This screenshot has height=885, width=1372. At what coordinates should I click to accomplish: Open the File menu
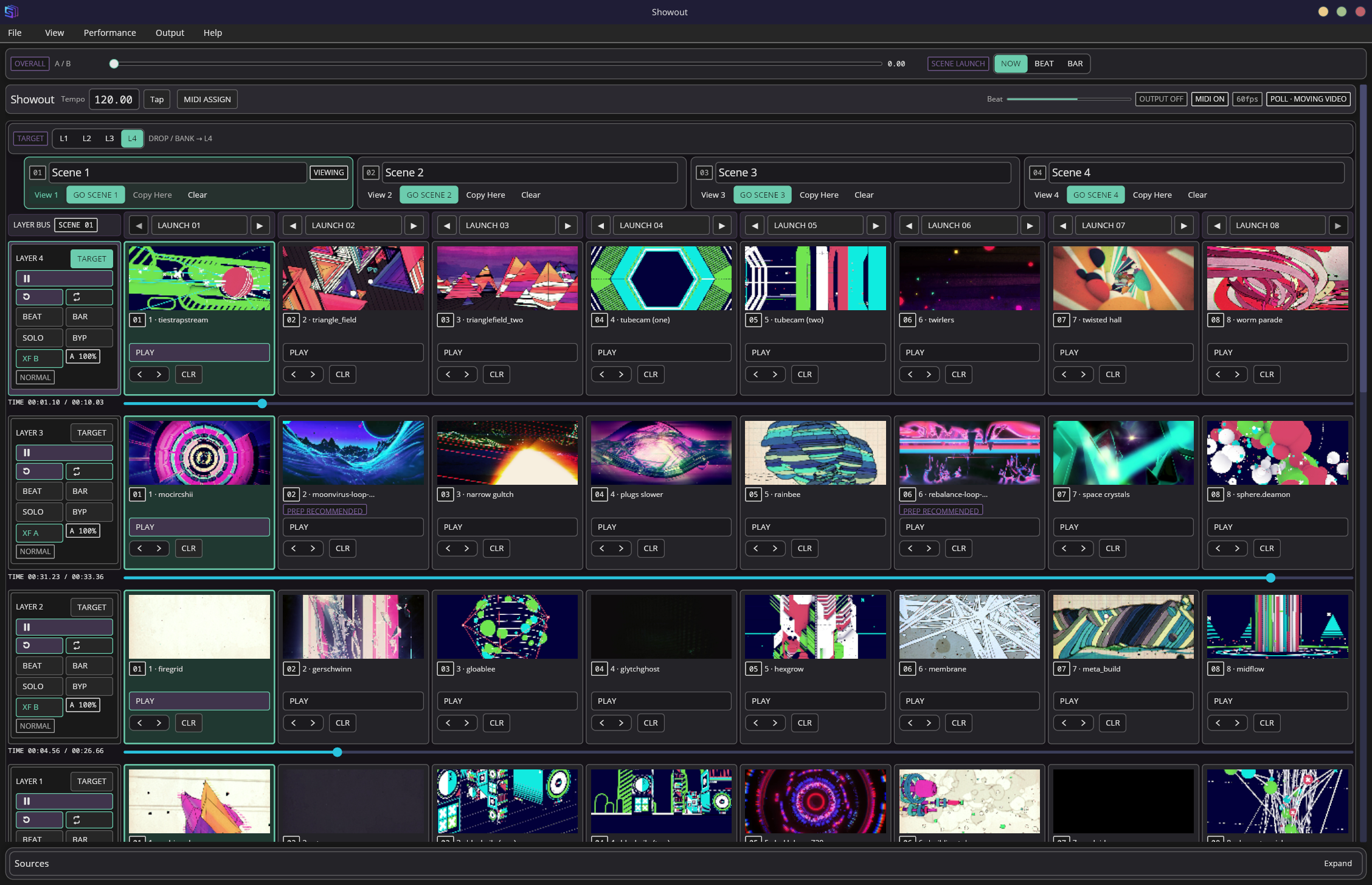(x=15, y=33)
